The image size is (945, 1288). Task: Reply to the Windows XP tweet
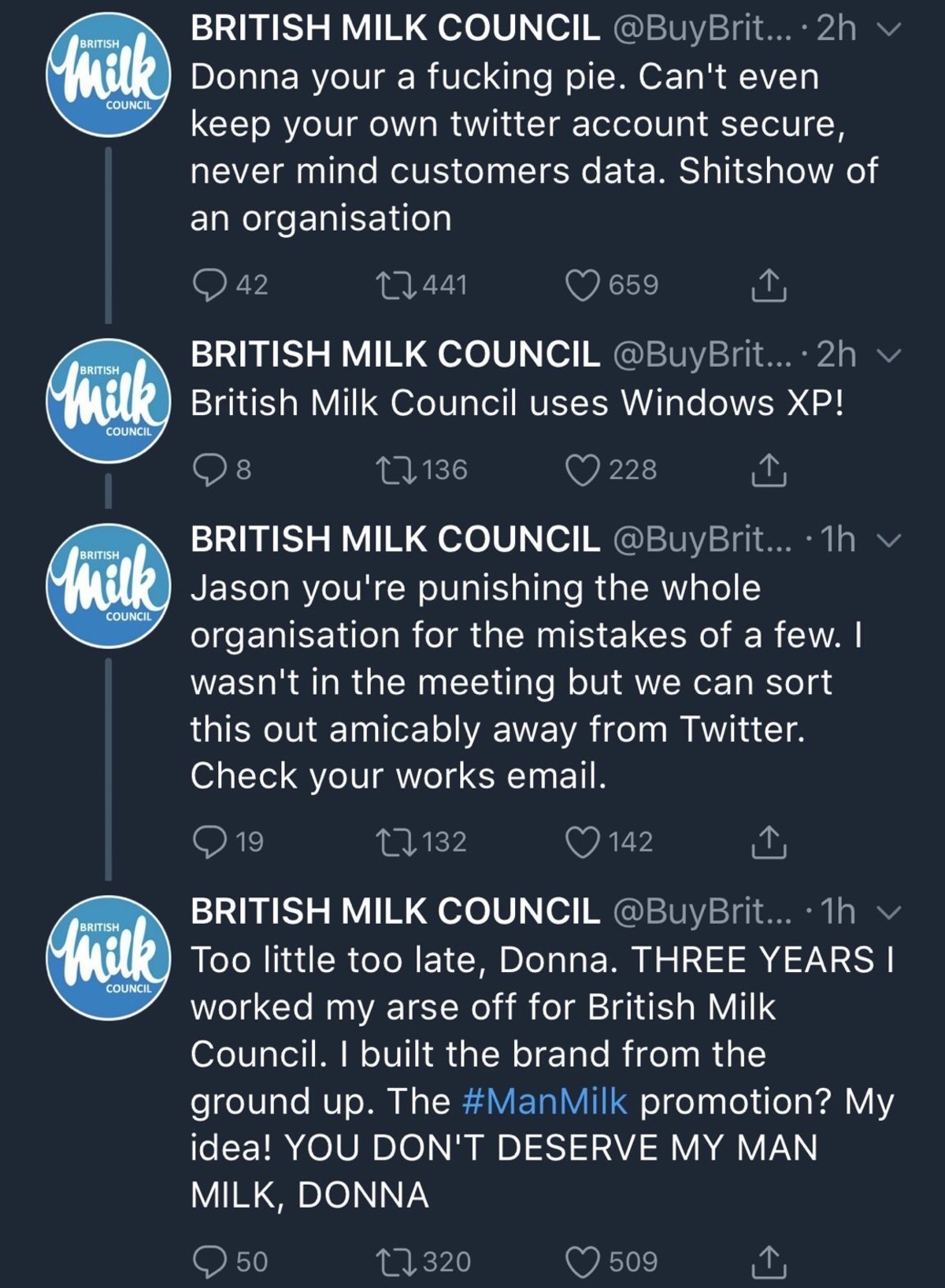tap(210, 470)
